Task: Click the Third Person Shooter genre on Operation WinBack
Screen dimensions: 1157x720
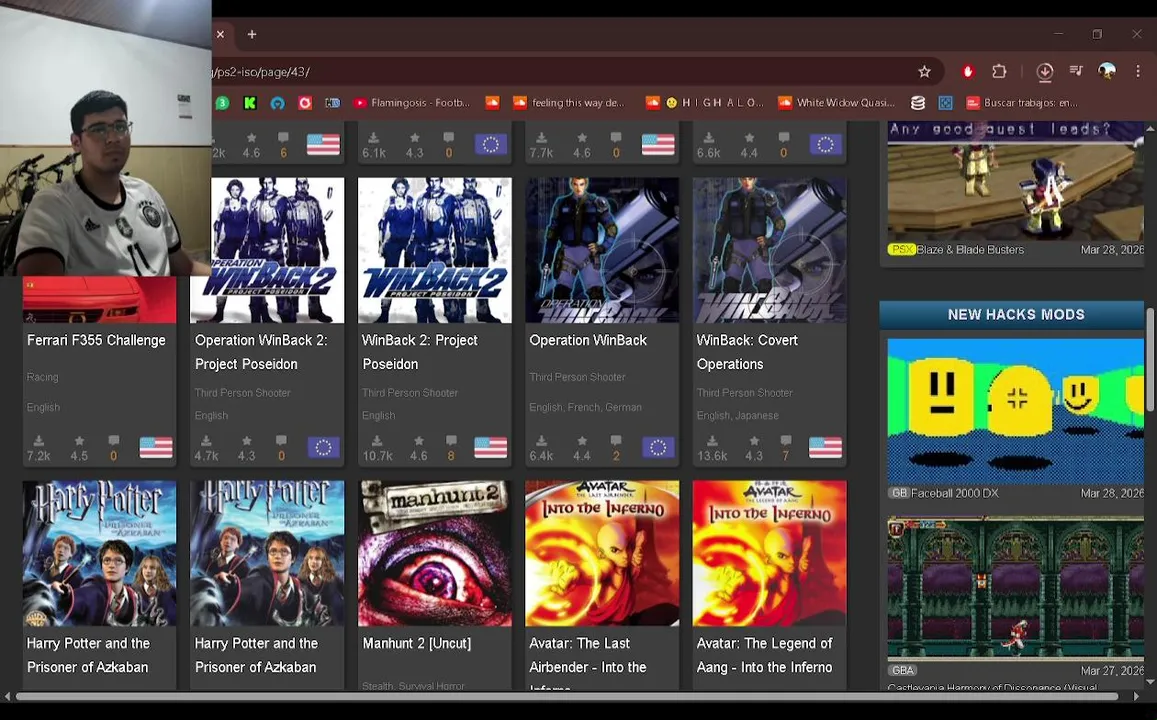Action: [577, 377]
